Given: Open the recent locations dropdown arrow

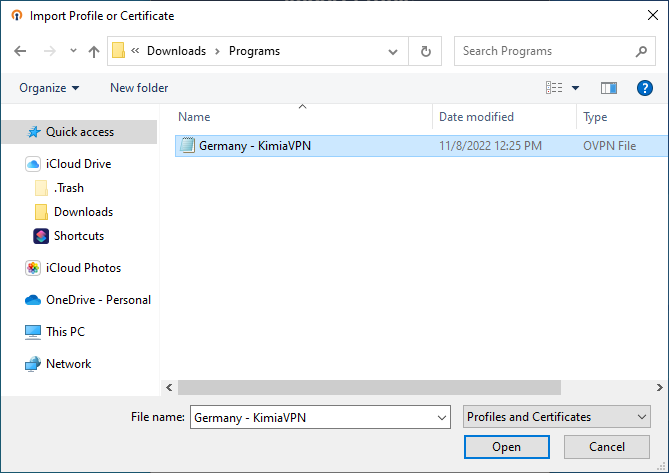Looking at the screenshot, I should (x=73, y=51).
